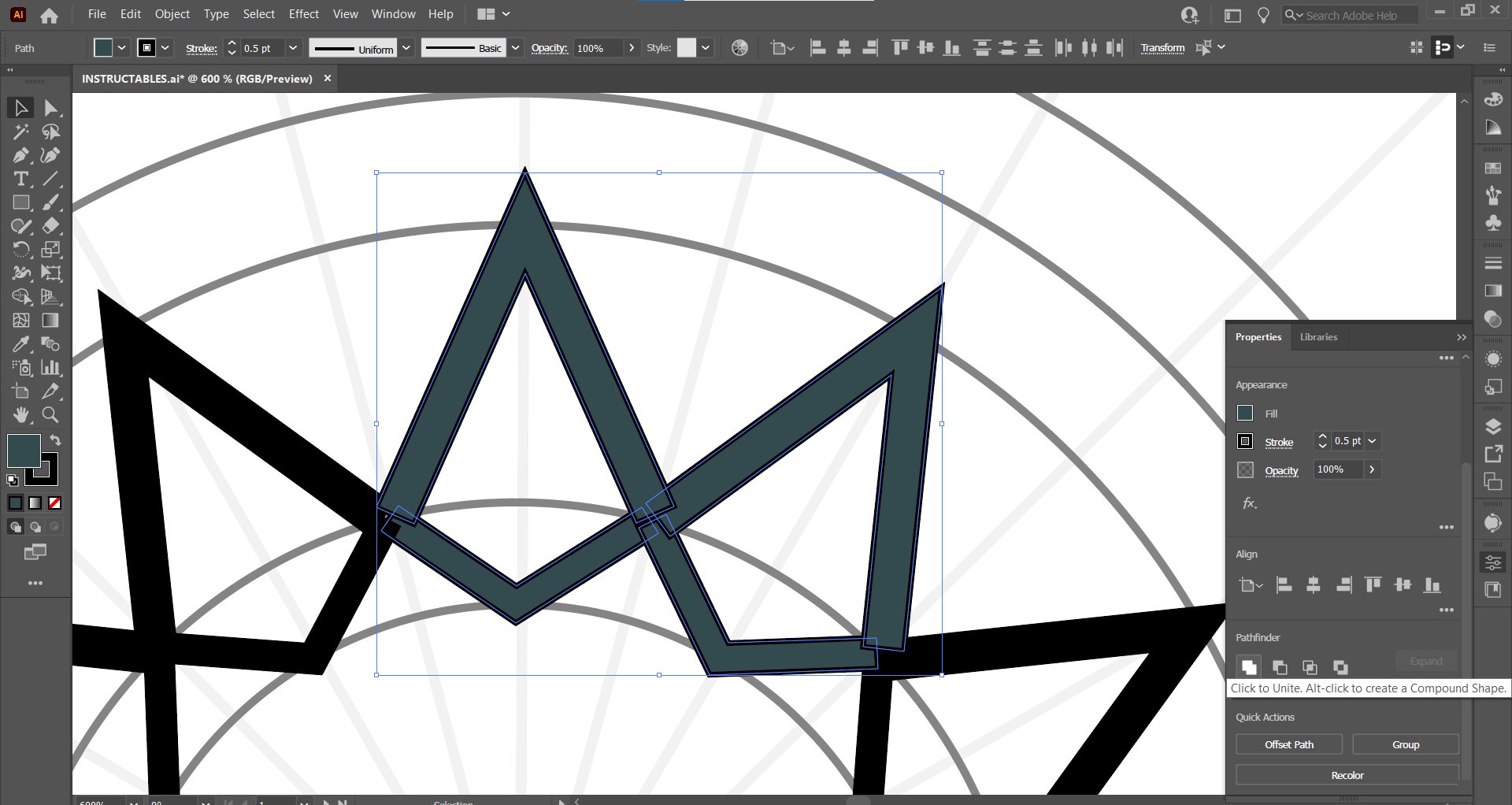Image resolution: width=1512 pixels, height=805 pixels.
Task: Click the opacity 100% field in control bar
Action: click(597, 48)
